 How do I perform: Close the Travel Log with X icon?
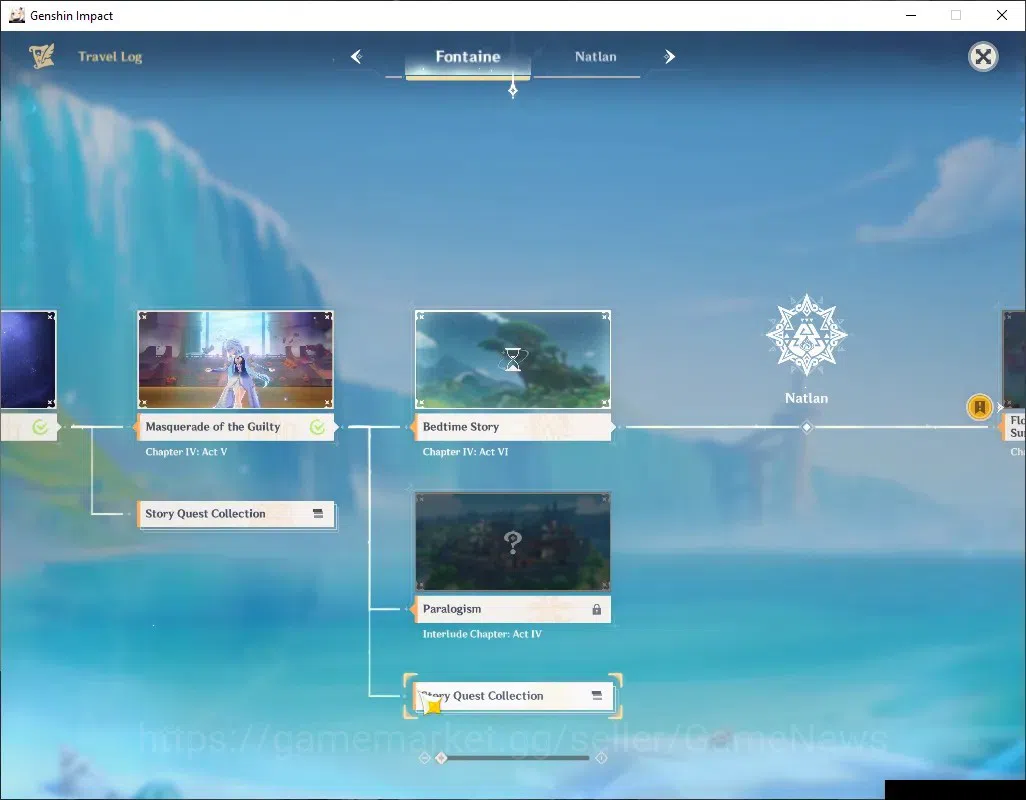(983, 57)
